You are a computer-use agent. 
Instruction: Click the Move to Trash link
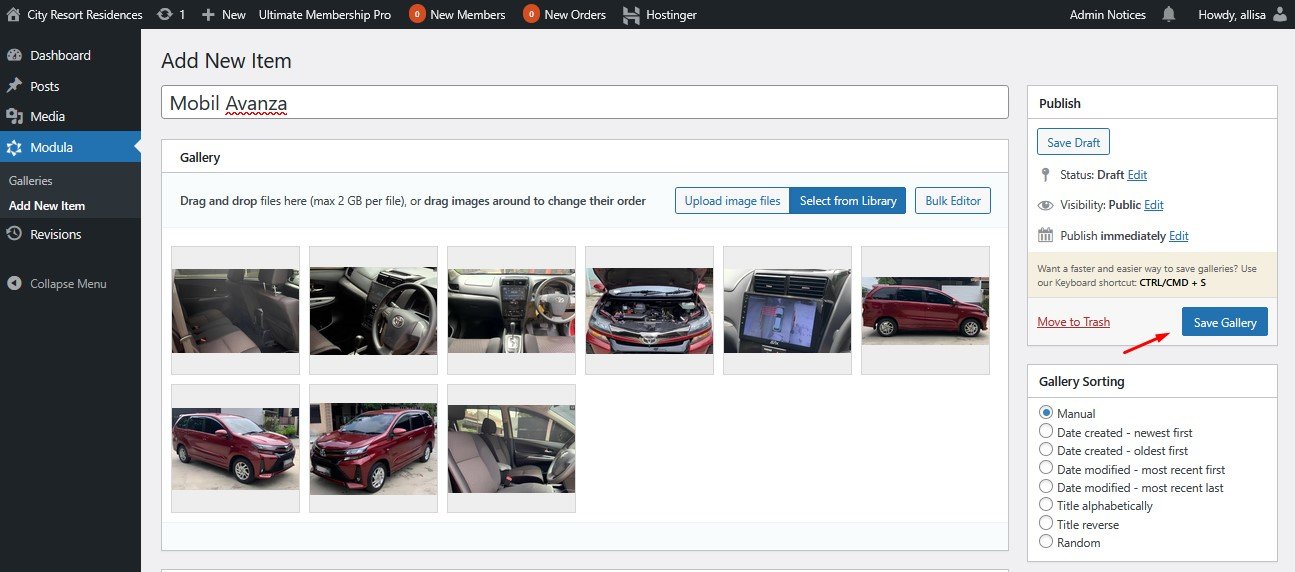point(1073,322)
